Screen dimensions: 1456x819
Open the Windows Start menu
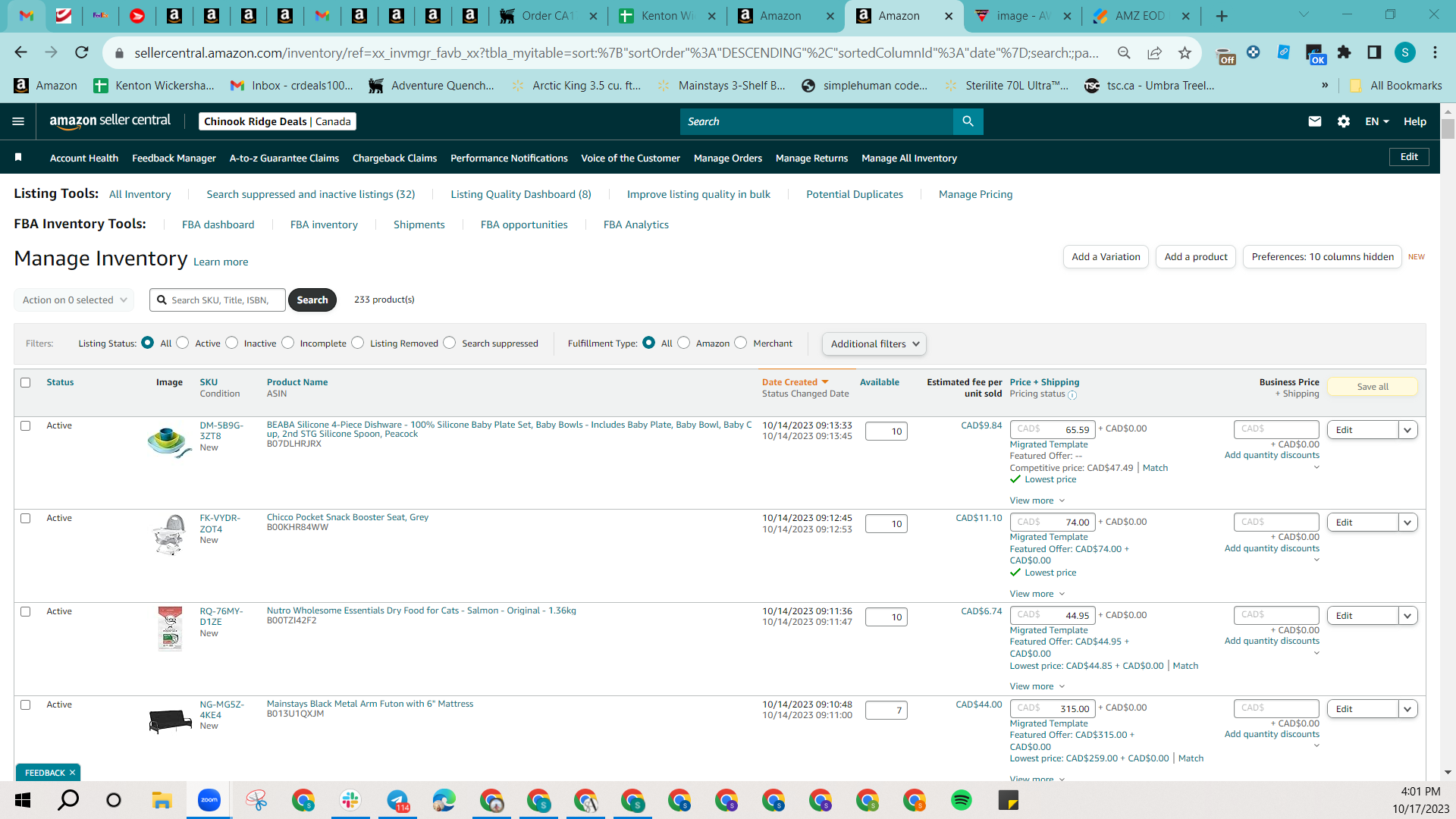(x=23, y=800)
